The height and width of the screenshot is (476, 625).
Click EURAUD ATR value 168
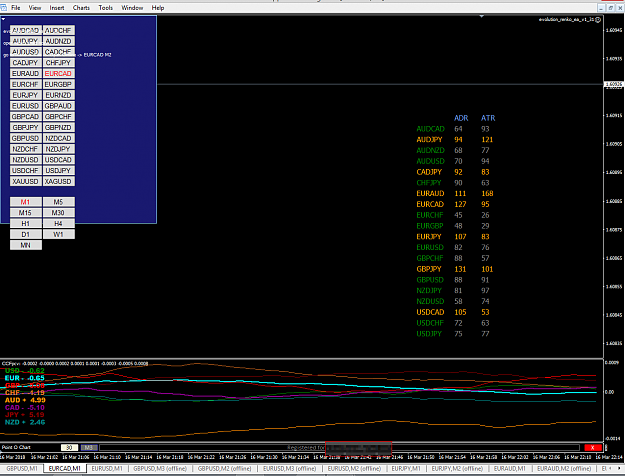(x=487, y=193)
